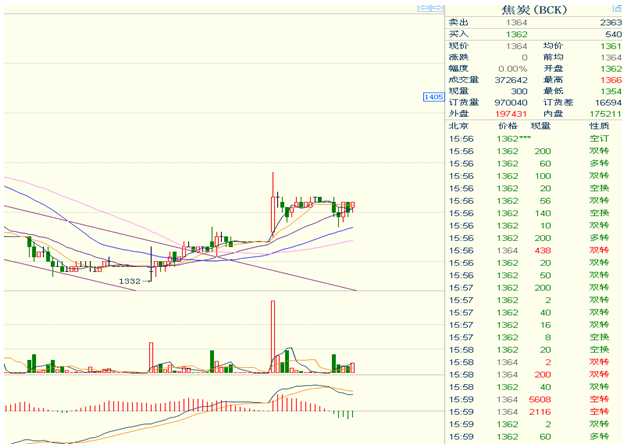Click the right arrow chart scroll icon
The height and width of the screenshot is (445, 622).
point(437,8)
